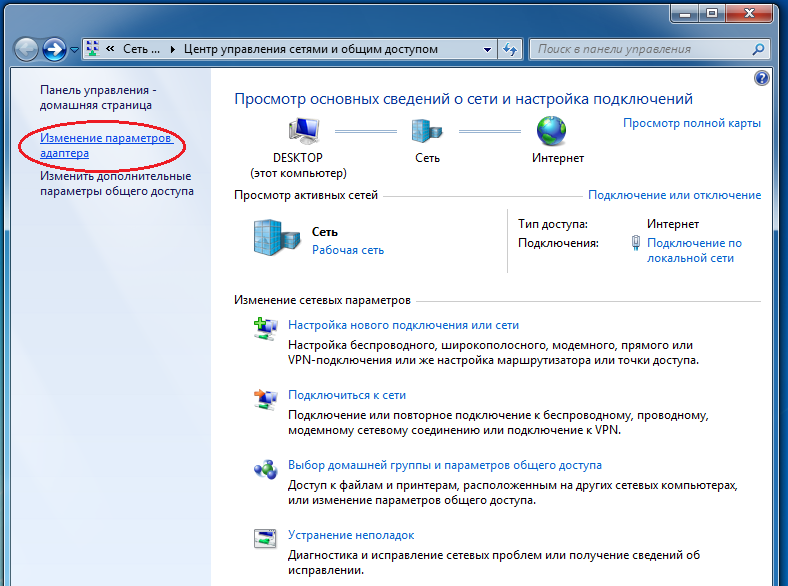Open 'Выбор домашней группы и параметров общего доступа'
The height and width of the screenshot is (586, 788).
tap(445, 465)
